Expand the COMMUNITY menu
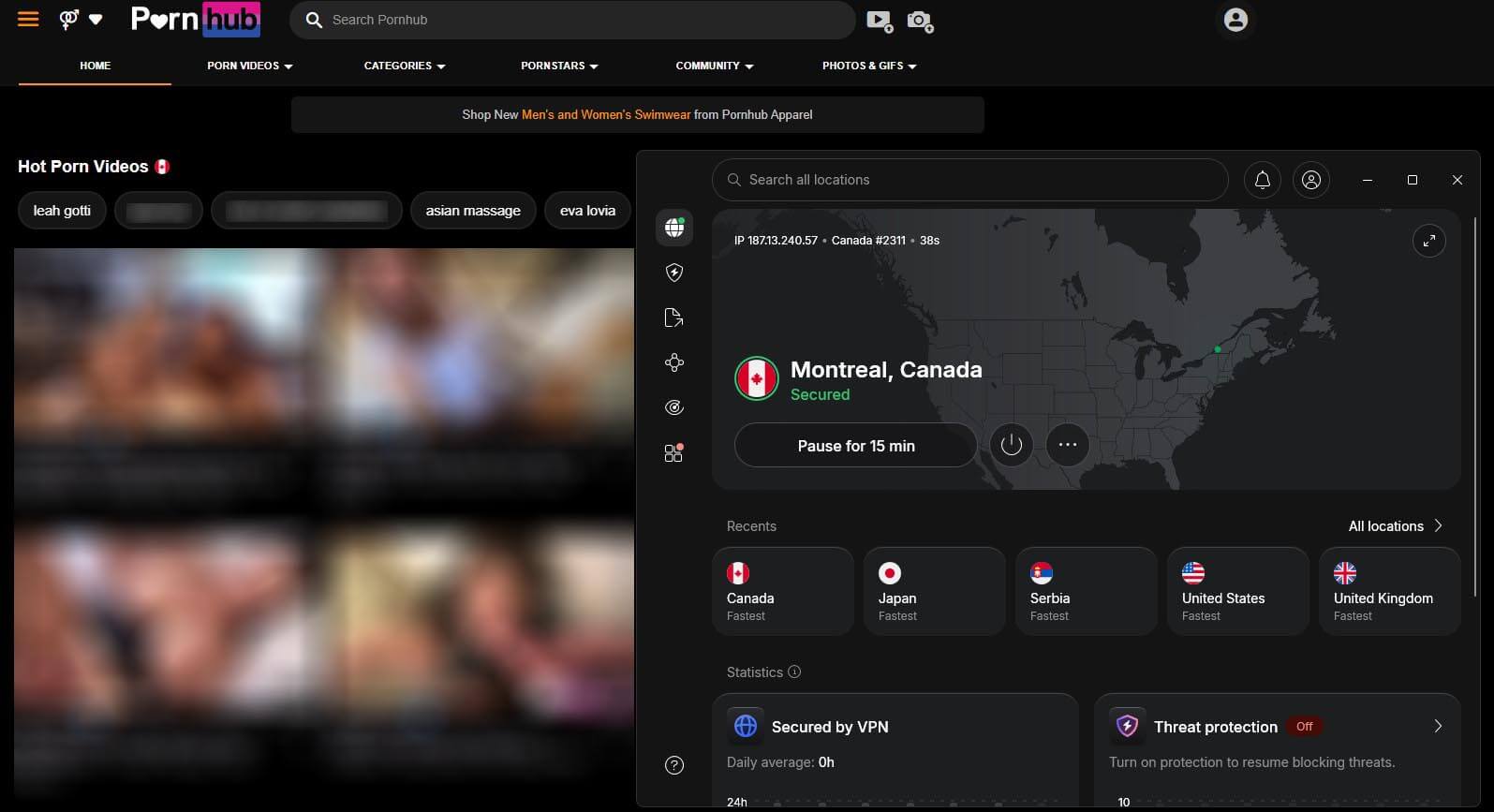The height and width of the screenshot is (812, 1494). pos(715,66)
